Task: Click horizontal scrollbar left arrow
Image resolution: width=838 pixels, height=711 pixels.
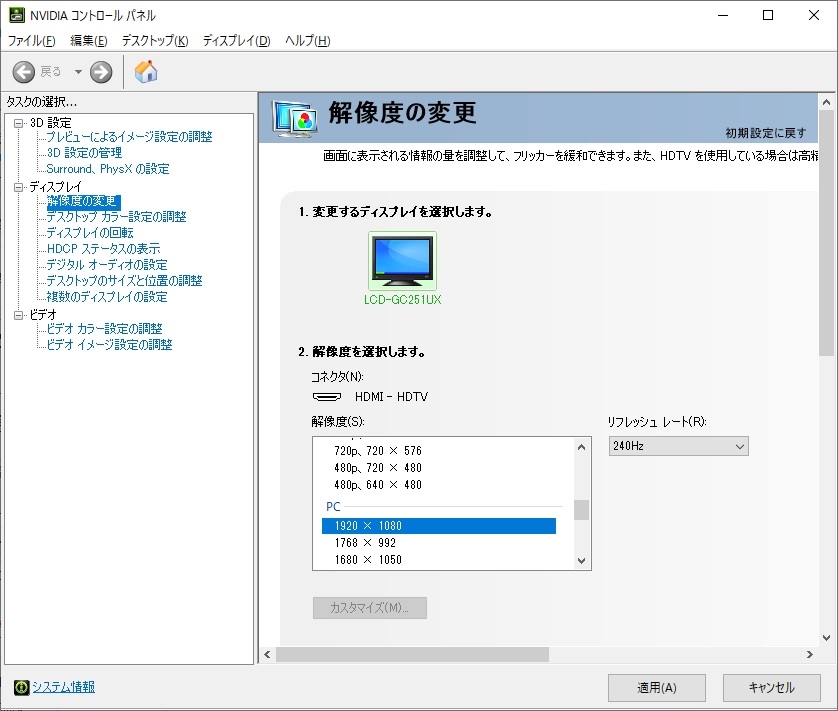Action: pyautogui.click(x=267, y=654)
